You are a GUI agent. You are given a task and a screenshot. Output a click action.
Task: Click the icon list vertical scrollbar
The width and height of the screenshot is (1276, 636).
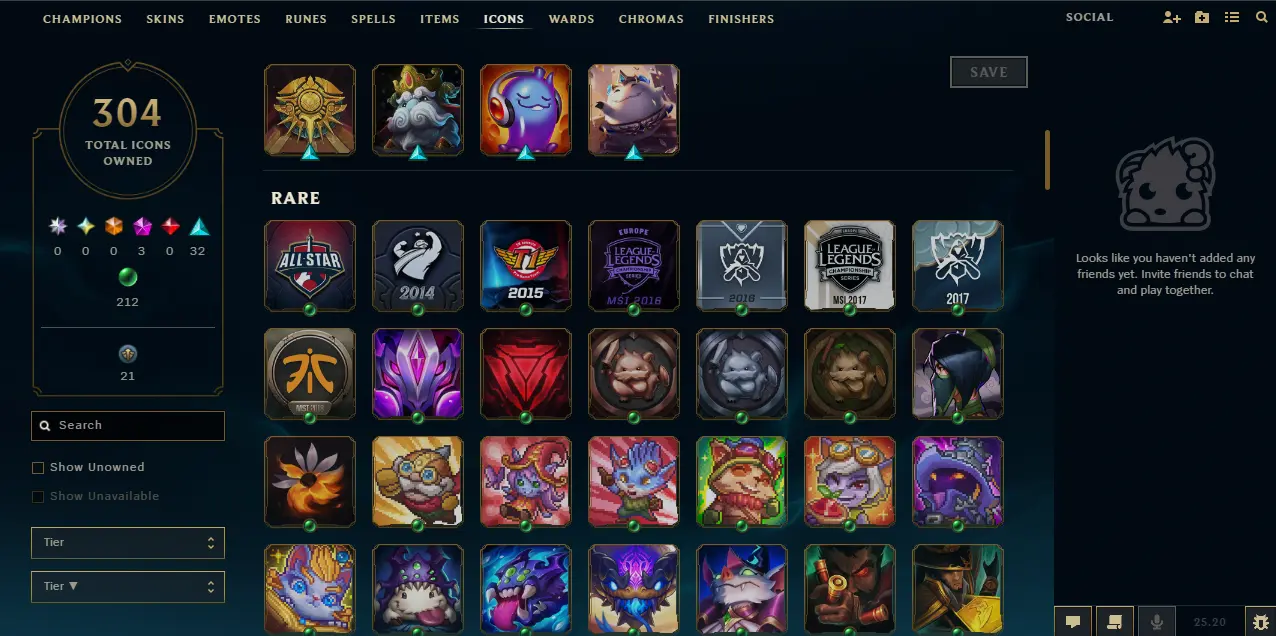(x=1047, y=160)
